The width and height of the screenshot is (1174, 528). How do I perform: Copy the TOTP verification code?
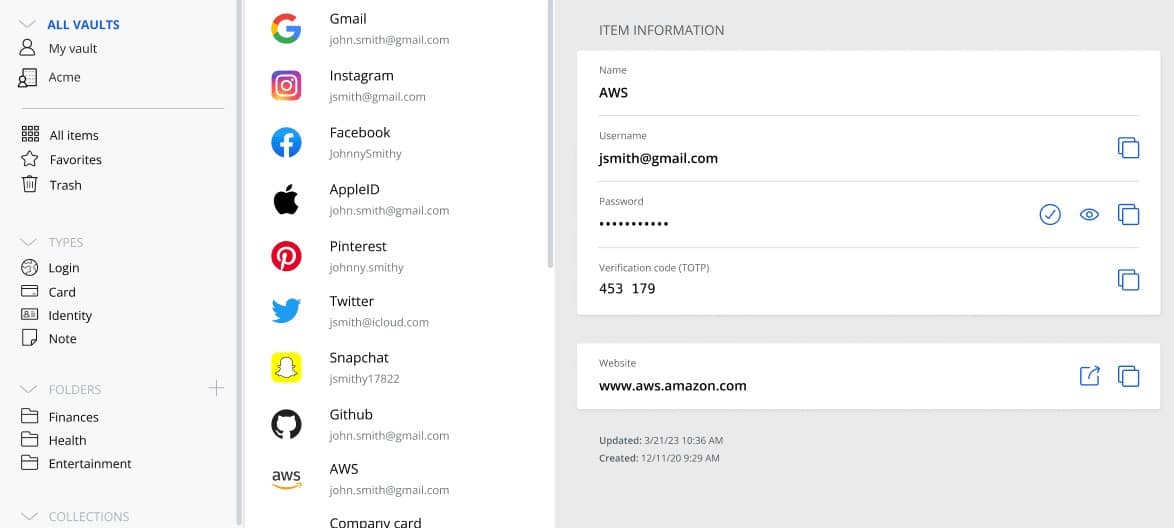[1128, 279]
